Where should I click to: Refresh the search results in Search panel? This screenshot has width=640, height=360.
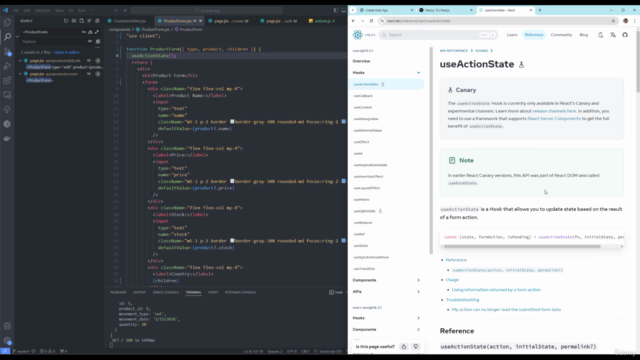[66, 21]
